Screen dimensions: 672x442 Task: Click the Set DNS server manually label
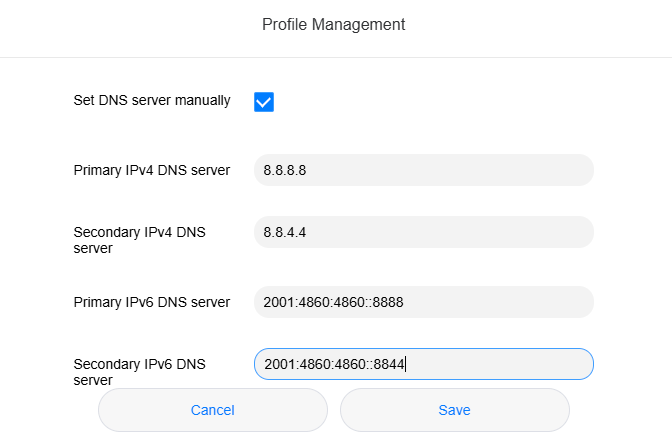pyautogui.click(x=152, y=100)
